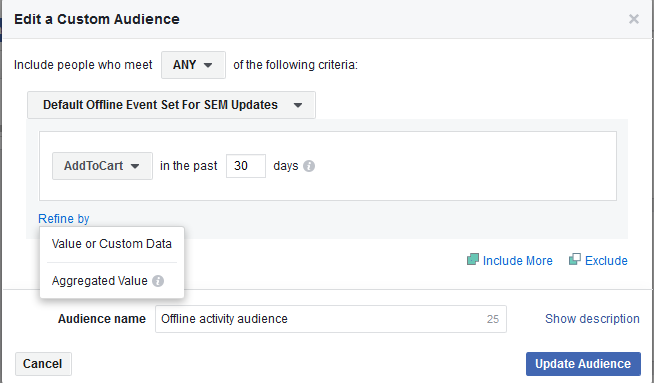654x383 pixels.
Task: Click the Include More stacked squares icon
Action: (x=473, y=260)
